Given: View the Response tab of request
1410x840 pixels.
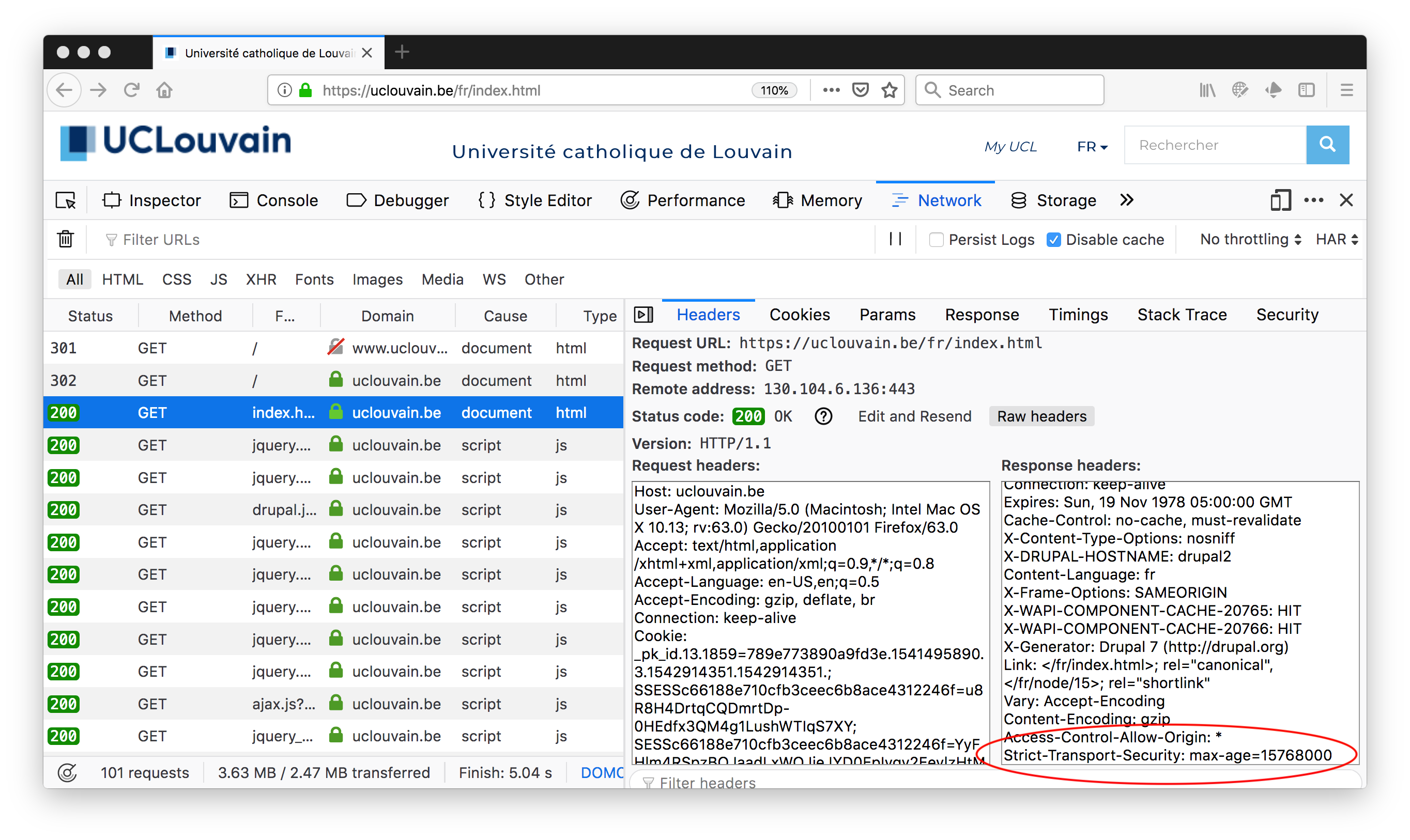Looking at the screenshot, I should (x=982, y=315).
